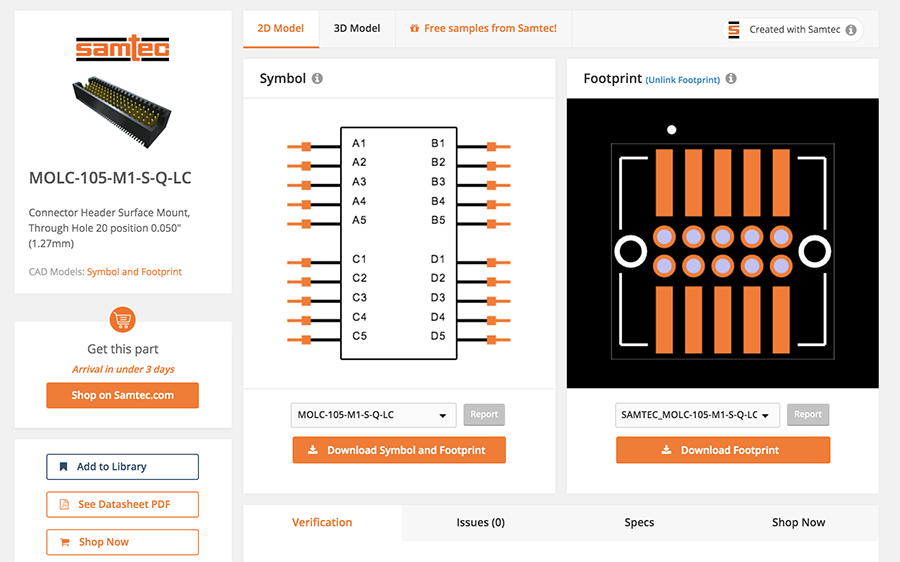
Task: Switch to the 3D Model tab
Action: (x=357, y=29)
